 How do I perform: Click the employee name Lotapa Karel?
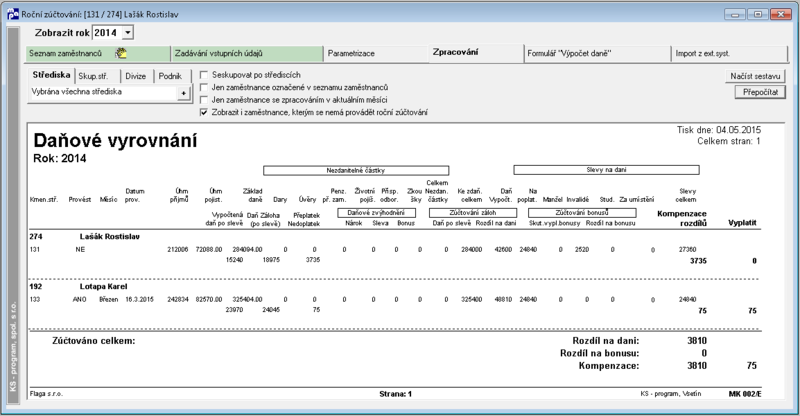coord(104,287)
